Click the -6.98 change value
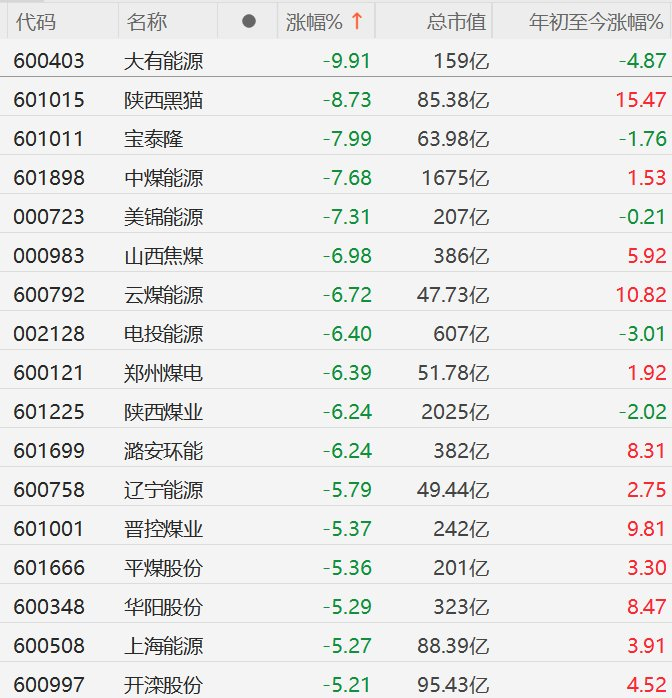Viewport: 672px width, 698px height. click(x=347, y=256)
